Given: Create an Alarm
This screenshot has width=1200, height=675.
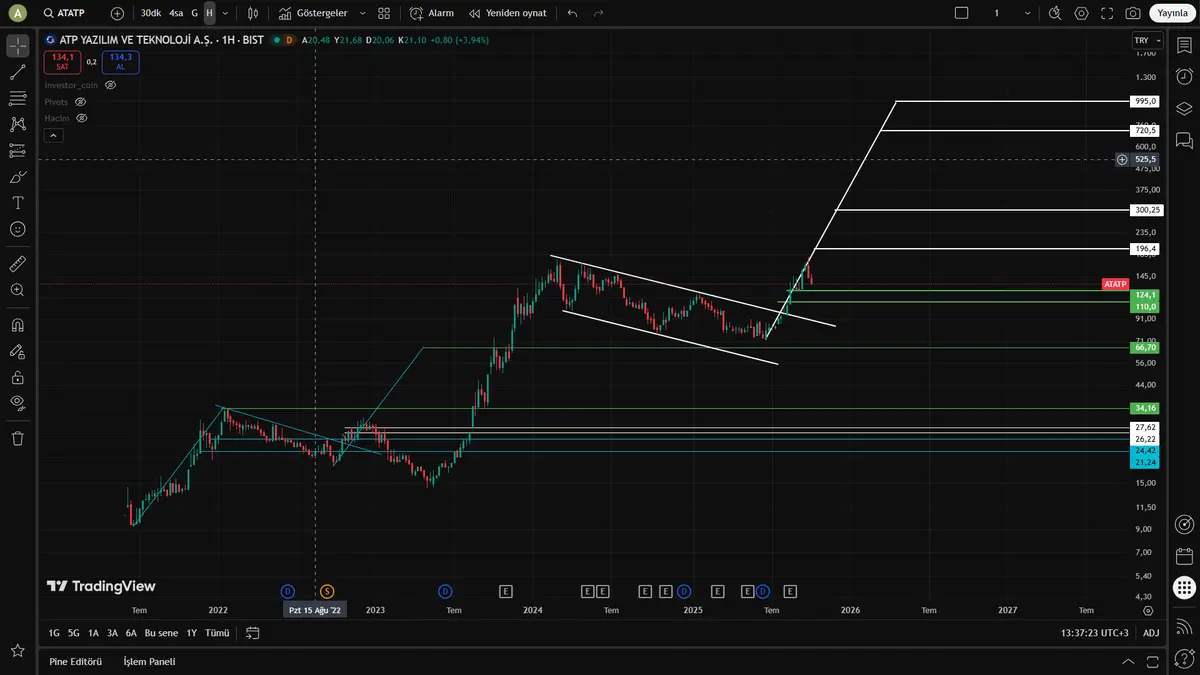Looking at the screenshot, I should [432, 13].
